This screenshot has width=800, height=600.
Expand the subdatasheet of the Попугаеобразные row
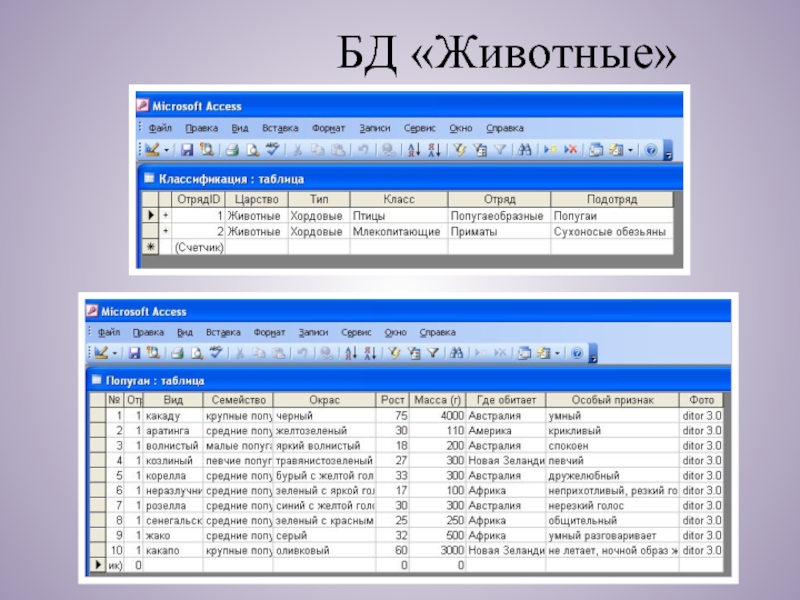coord(165,215)
